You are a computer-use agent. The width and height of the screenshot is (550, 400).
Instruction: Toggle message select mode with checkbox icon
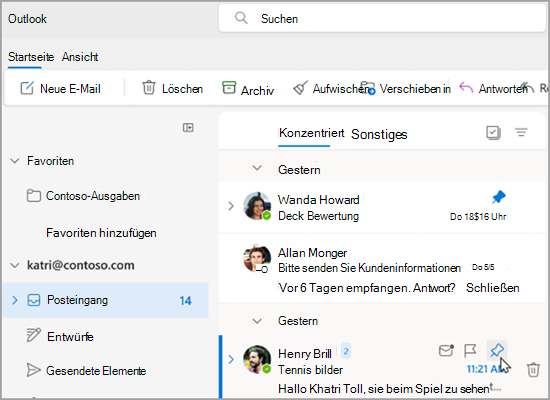(493, 133)
